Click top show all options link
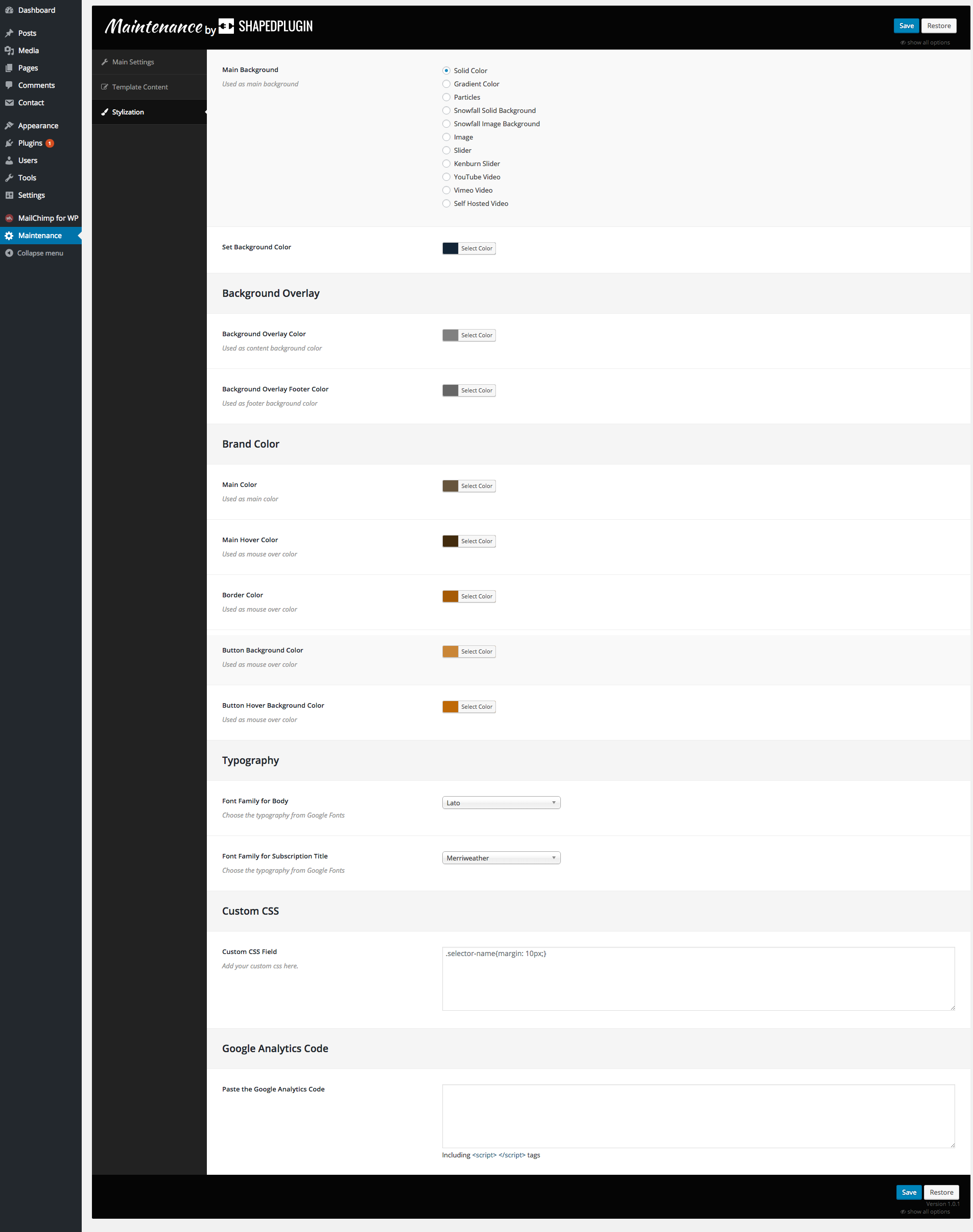Screen dimensions: 973x1232 pyautogui.click(x=925, y=43)
